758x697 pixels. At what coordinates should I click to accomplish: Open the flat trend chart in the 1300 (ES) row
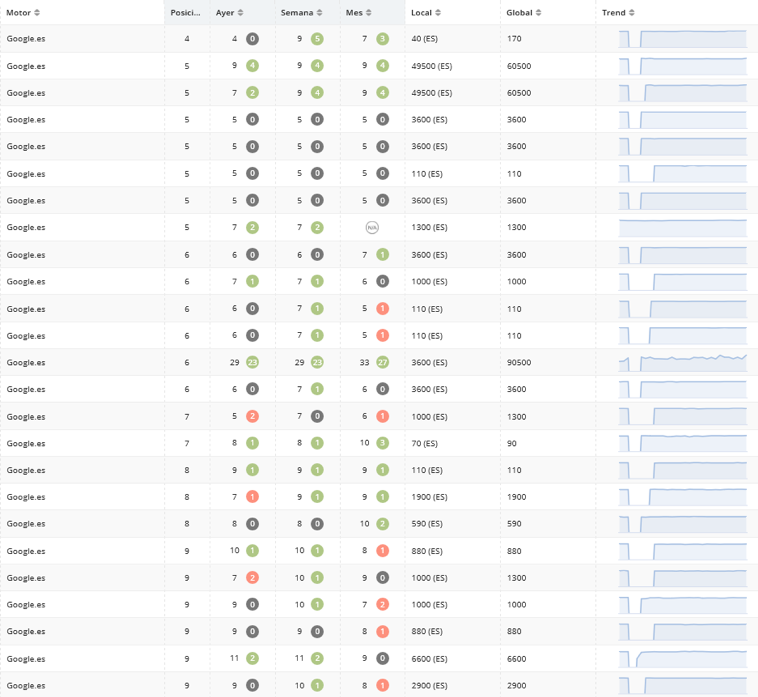pyautogui.click(x=683, y=228)
